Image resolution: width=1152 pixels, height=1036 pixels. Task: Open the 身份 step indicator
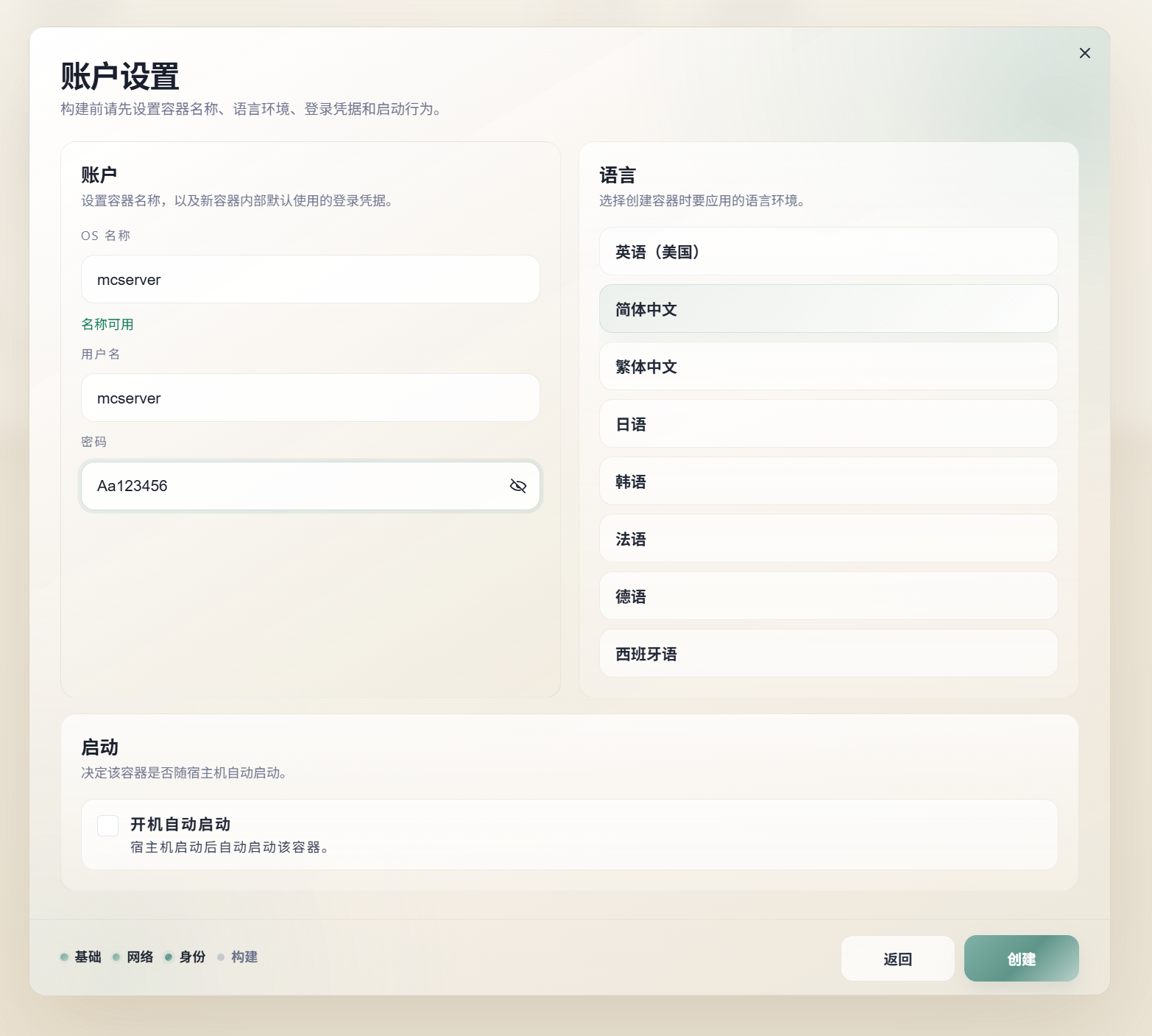click(x=185, y=957)
